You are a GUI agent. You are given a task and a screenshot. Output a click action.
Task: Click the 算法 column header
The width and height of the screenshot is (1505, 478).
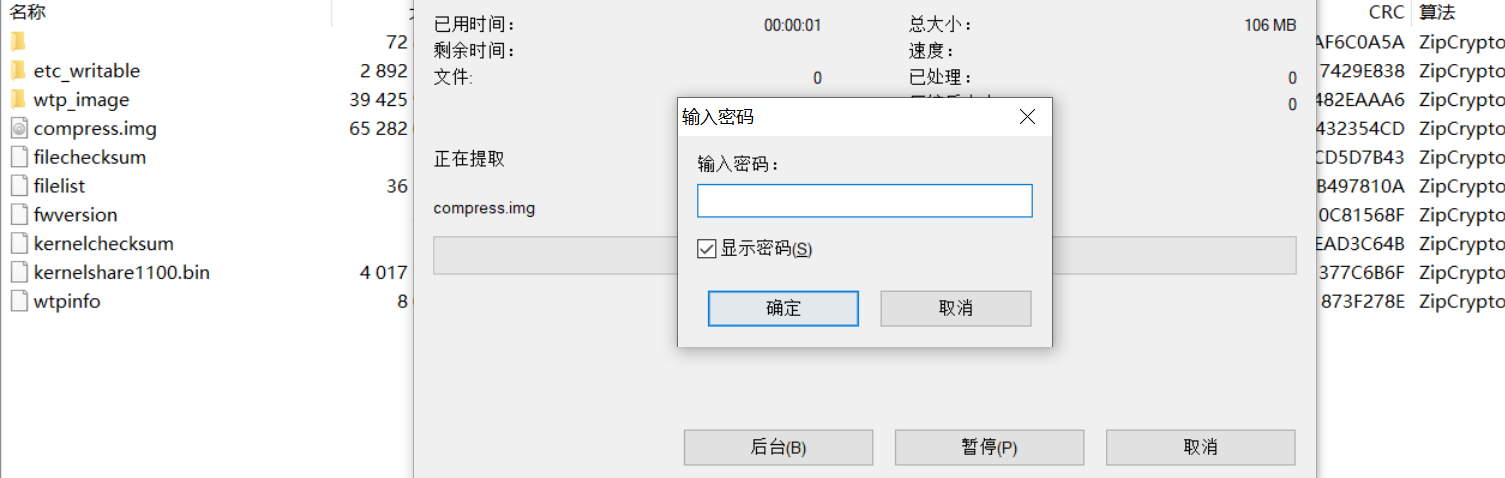[x=1437, y=13]
